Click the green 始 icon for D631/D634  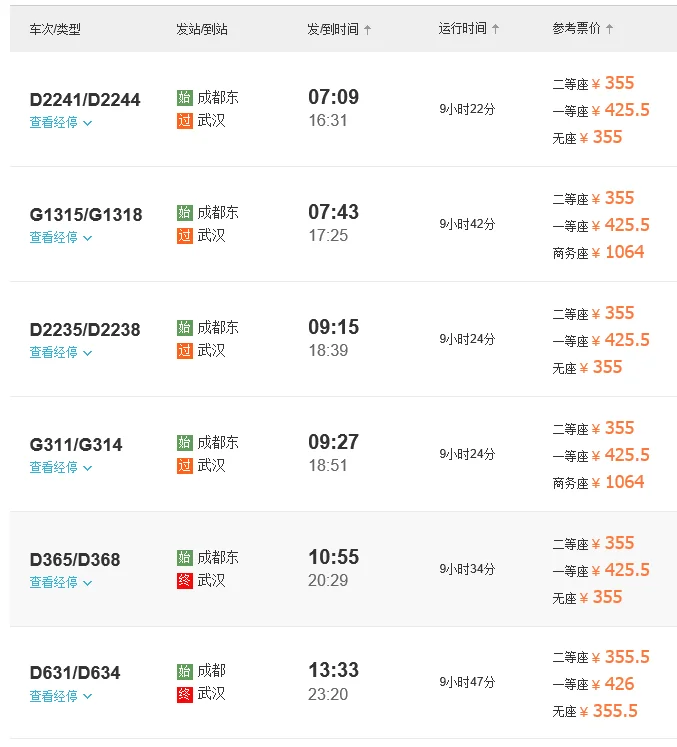point(184,671)
